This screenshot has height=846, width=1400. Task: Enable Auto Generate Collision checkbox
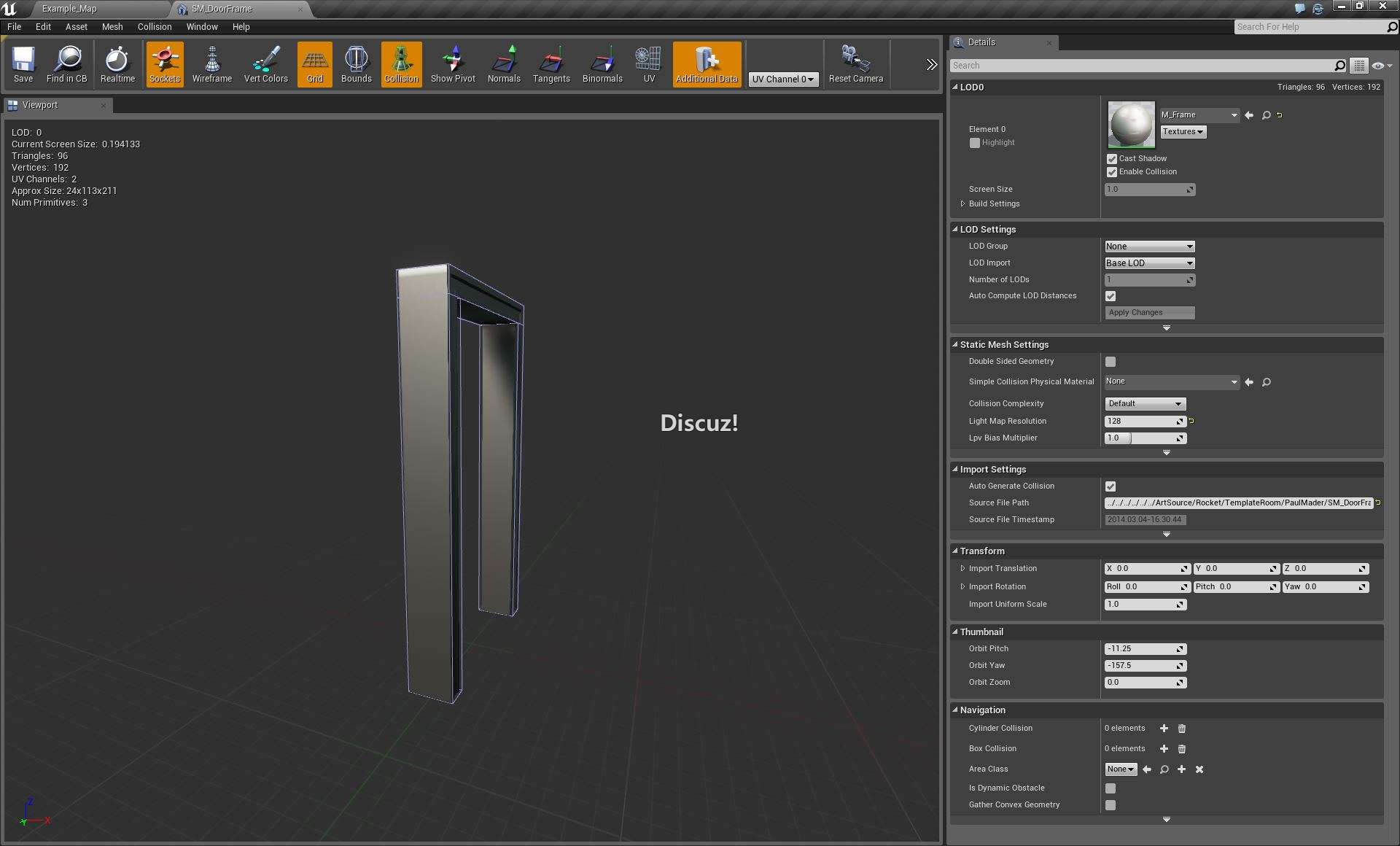(1110, 486)
